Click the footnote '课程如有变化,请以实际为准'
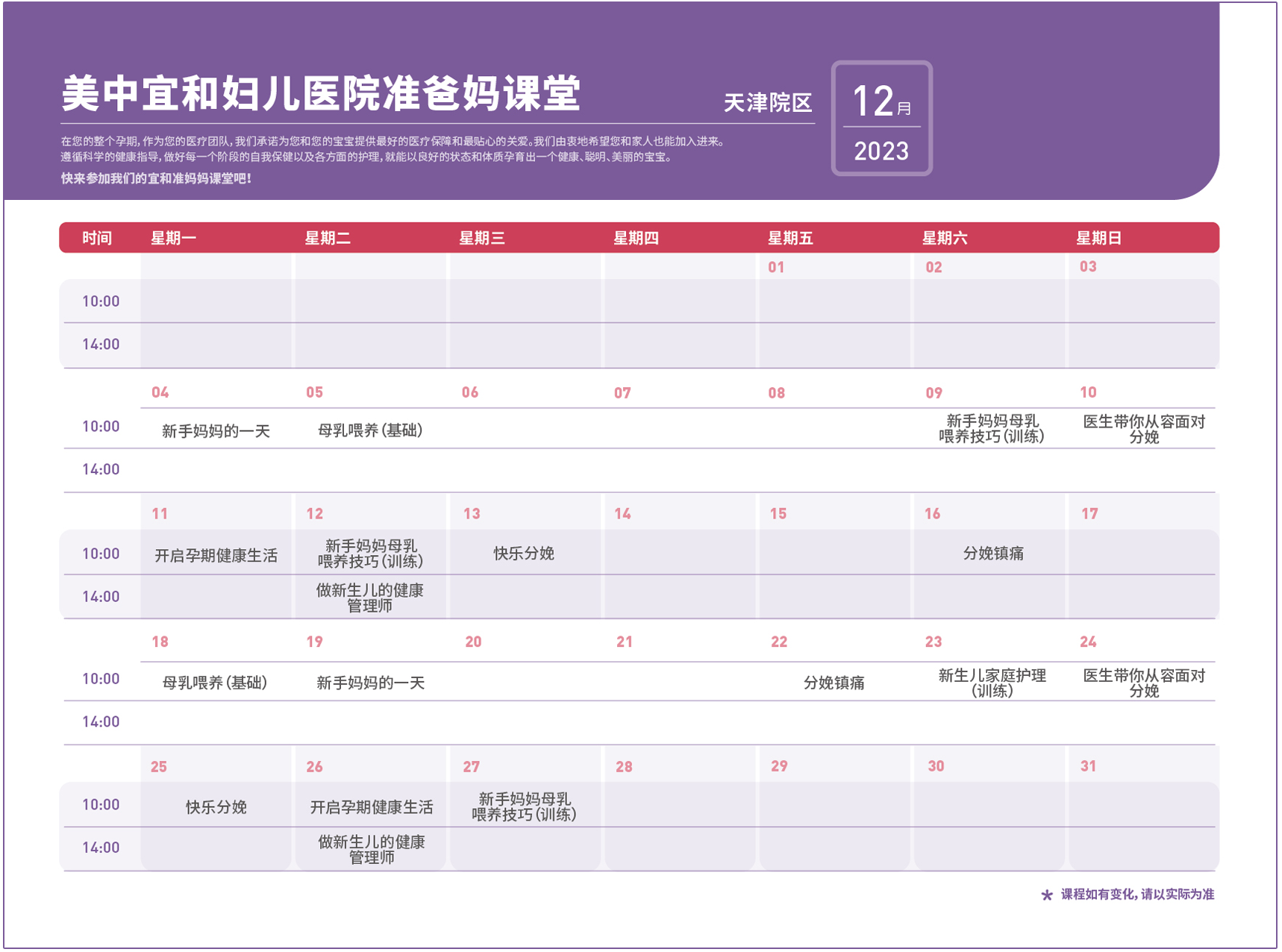Image resolution: width=1282 pixels, height=952 pixels. 1138,894
